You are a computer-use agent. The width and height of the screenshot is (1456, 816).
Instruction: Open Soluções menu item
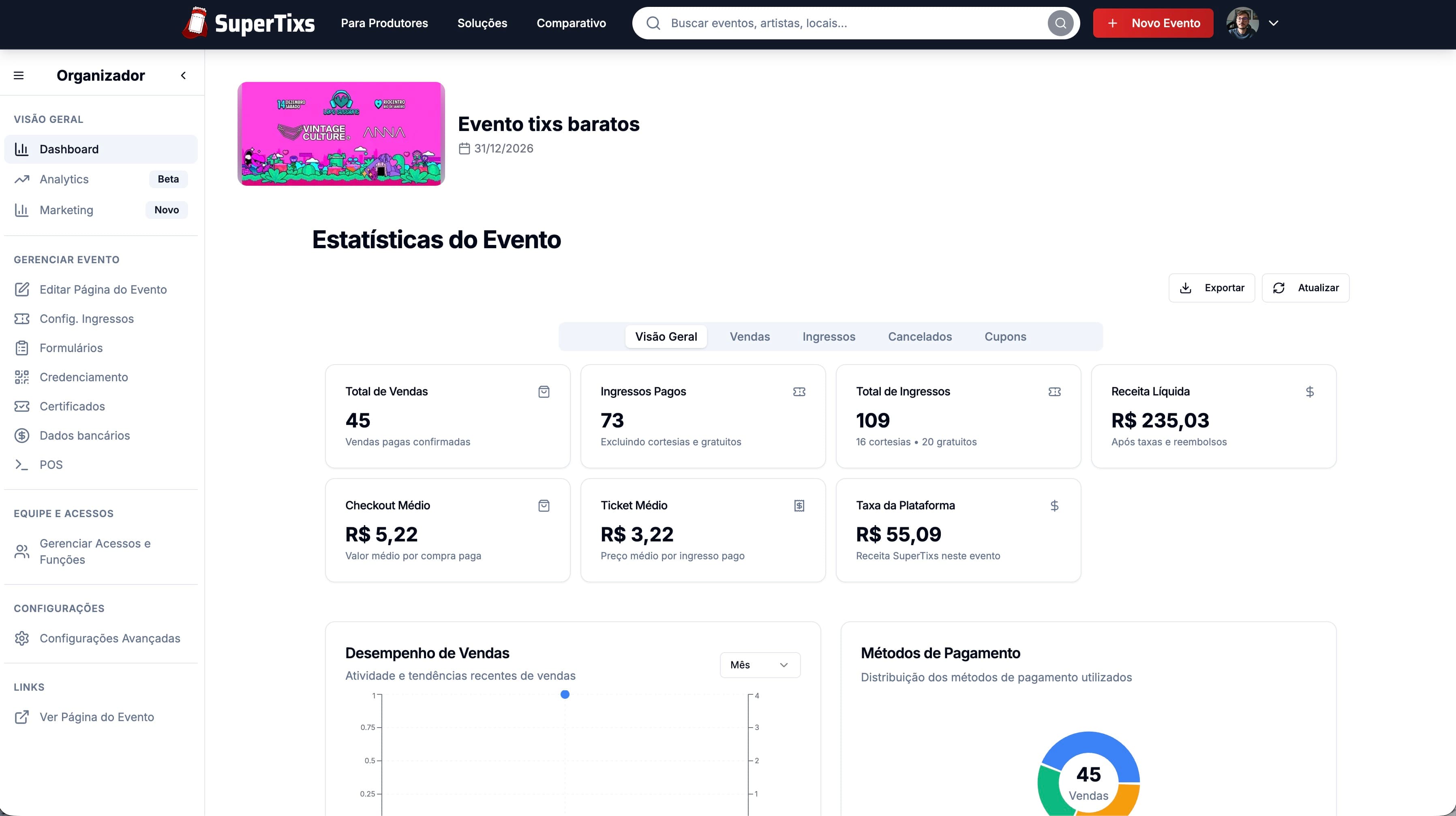click(x=482, y=23)
